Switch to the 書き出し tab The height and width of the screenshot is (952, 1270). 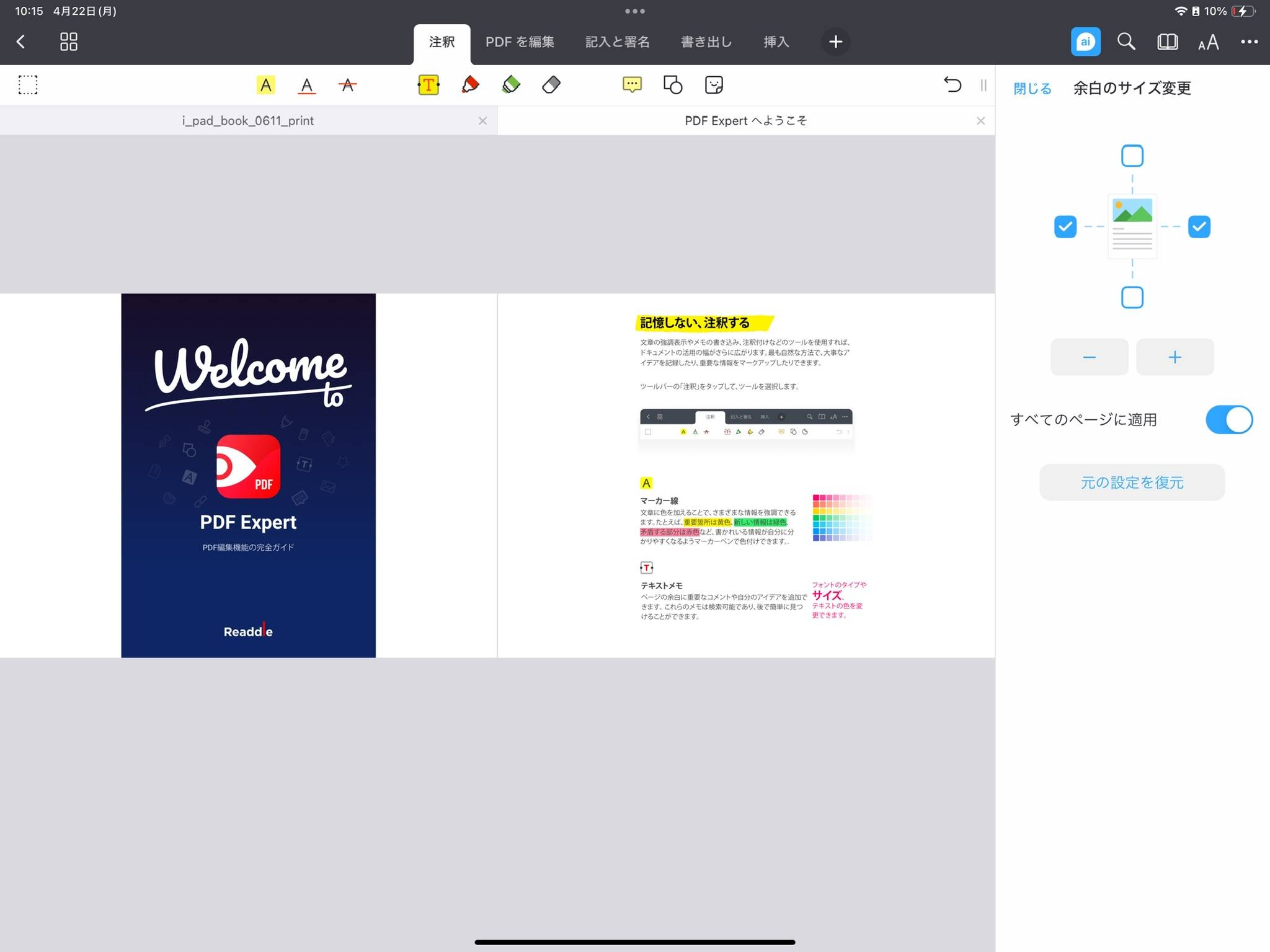706,42
